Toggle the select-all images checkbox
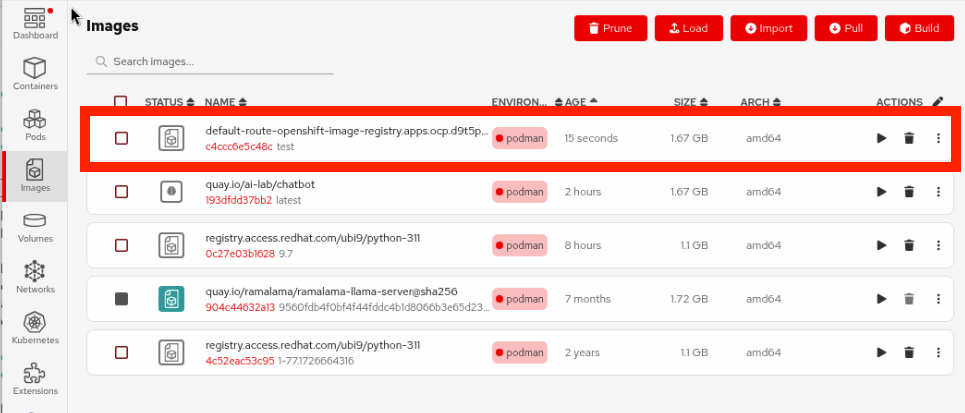 coord(121,102)
